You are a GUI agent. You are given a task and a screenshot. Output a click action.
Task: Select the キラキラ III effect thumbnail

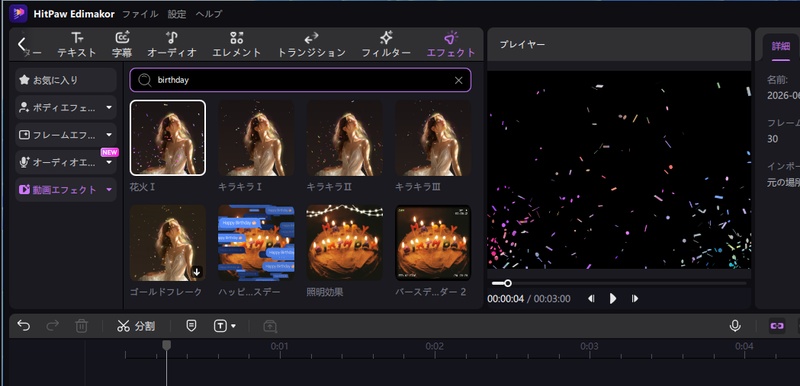pos(433,138)
